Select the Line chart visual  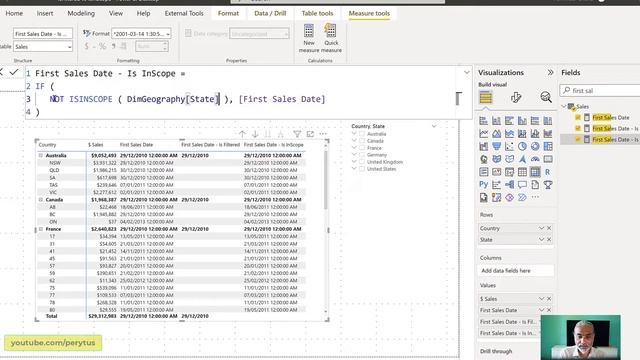pyautogui.click(x=484, y=133)
